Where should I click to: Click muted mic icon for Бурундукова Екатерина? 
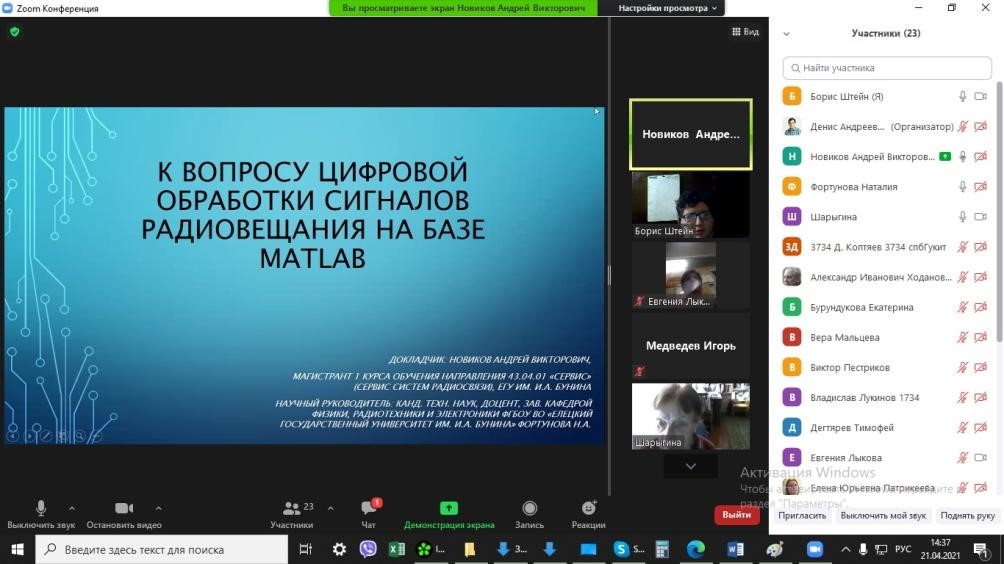962,307
